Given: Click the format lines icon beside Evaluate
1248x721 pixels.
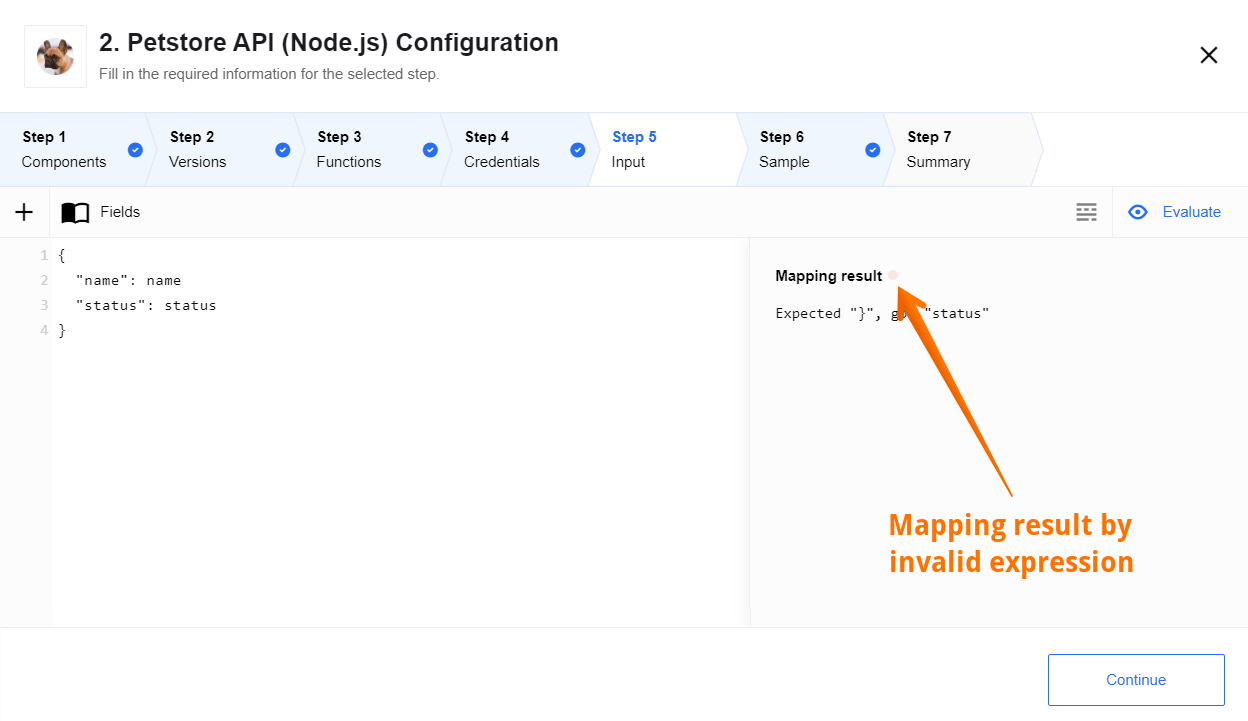Looking at the screenshot, I should [1086, 212].
